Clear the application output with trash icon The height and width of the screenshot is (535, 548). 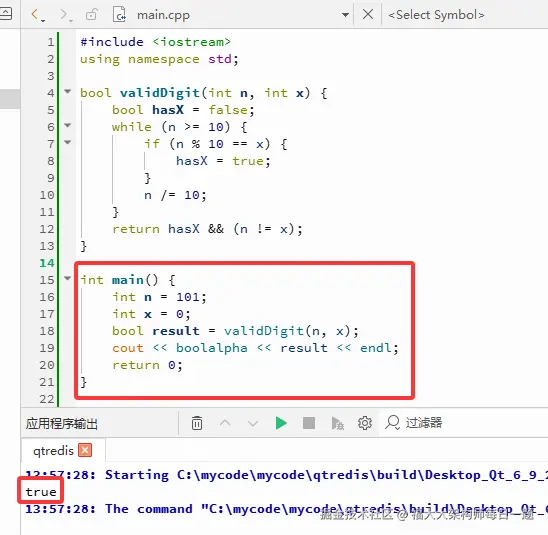click(x=197, y=423)
